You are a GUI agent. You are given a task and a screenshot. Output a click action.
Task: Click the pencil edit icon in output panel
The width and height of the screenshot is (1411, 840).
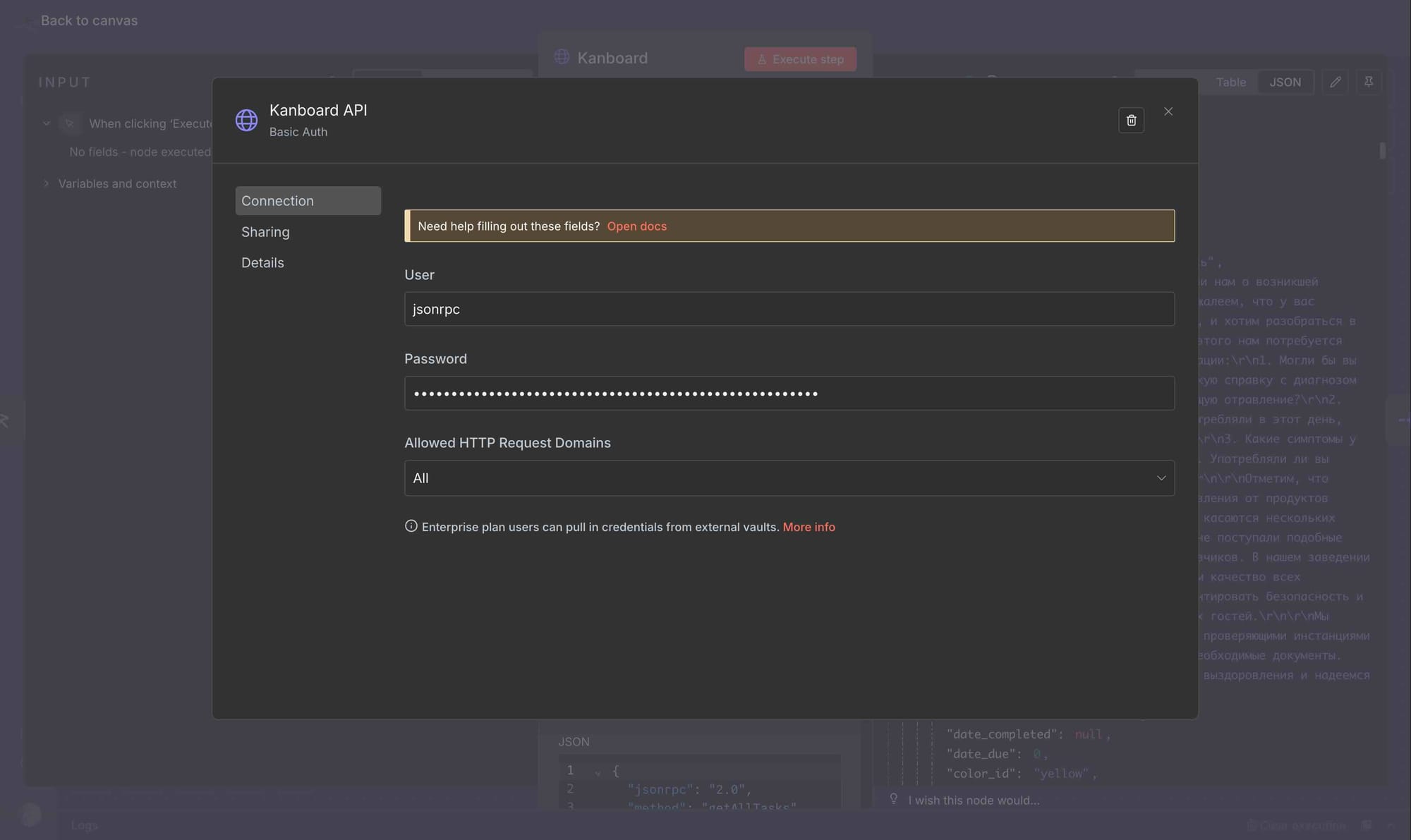coord(1335,82)
